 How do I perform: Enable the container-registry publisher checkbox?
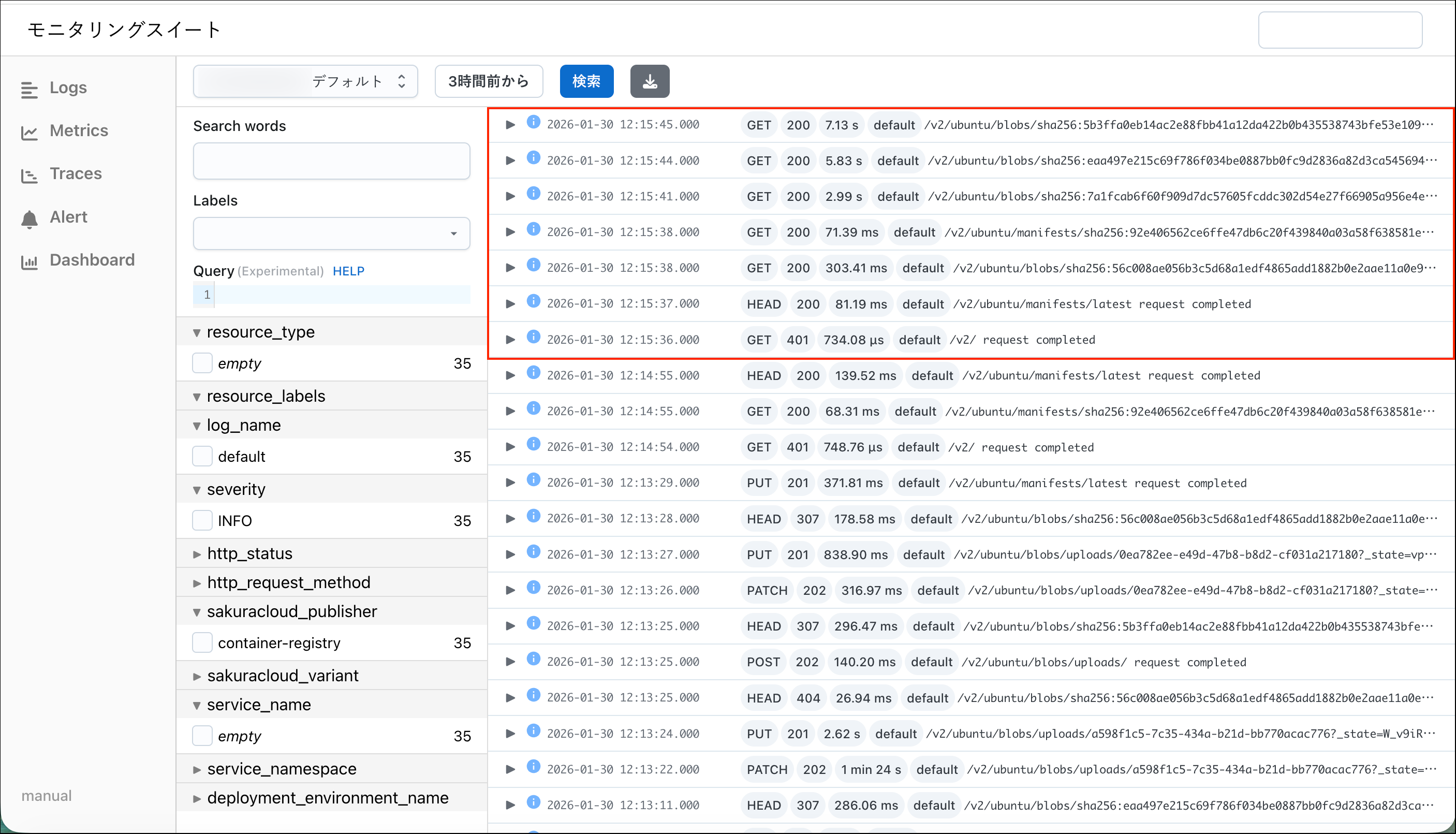[202, 642]
